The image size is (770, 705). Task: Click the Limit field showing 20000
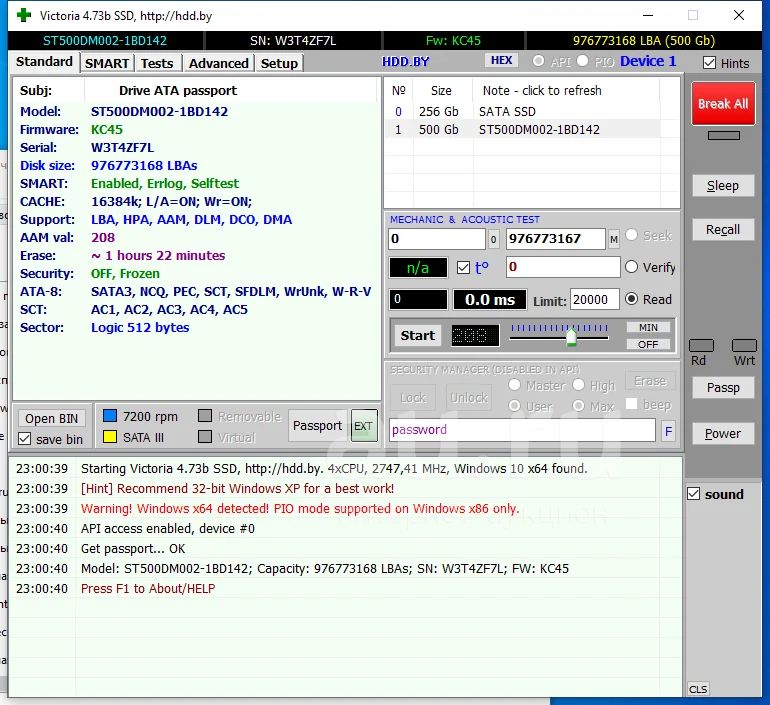[594, 299]
